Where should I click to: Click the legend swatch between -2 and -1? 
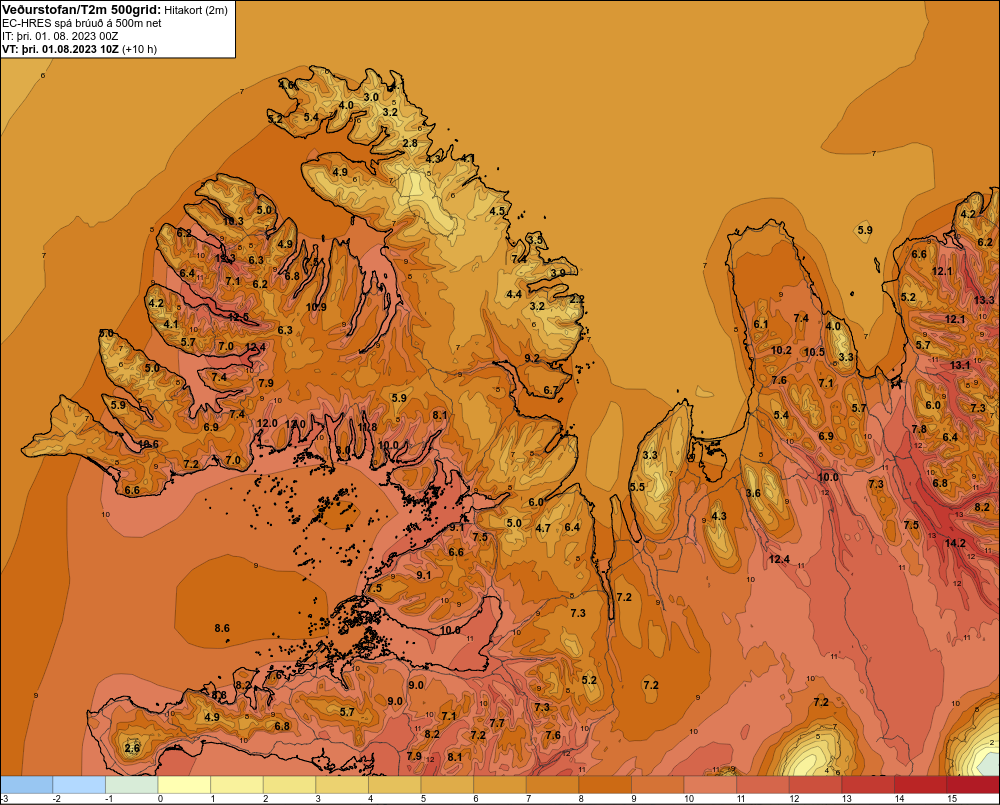tap(79, 785)
